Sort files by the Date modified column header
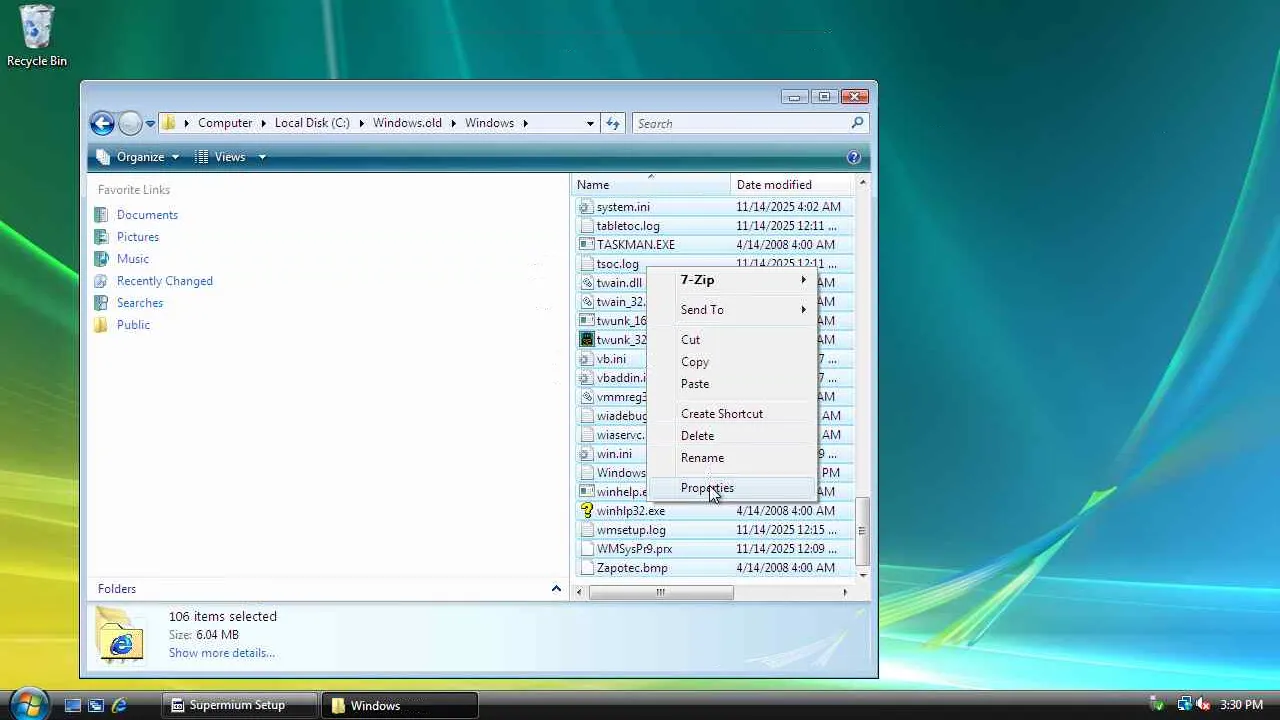 [x=792, y=185]
